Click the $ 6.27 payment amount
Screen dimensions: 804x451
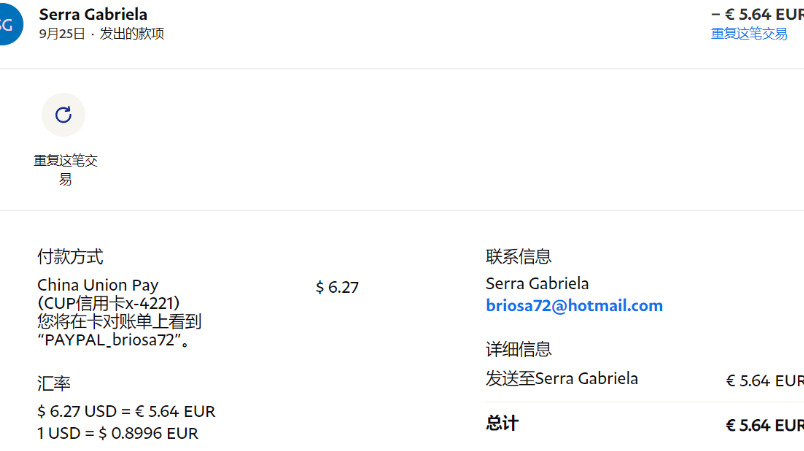point(337,287)
